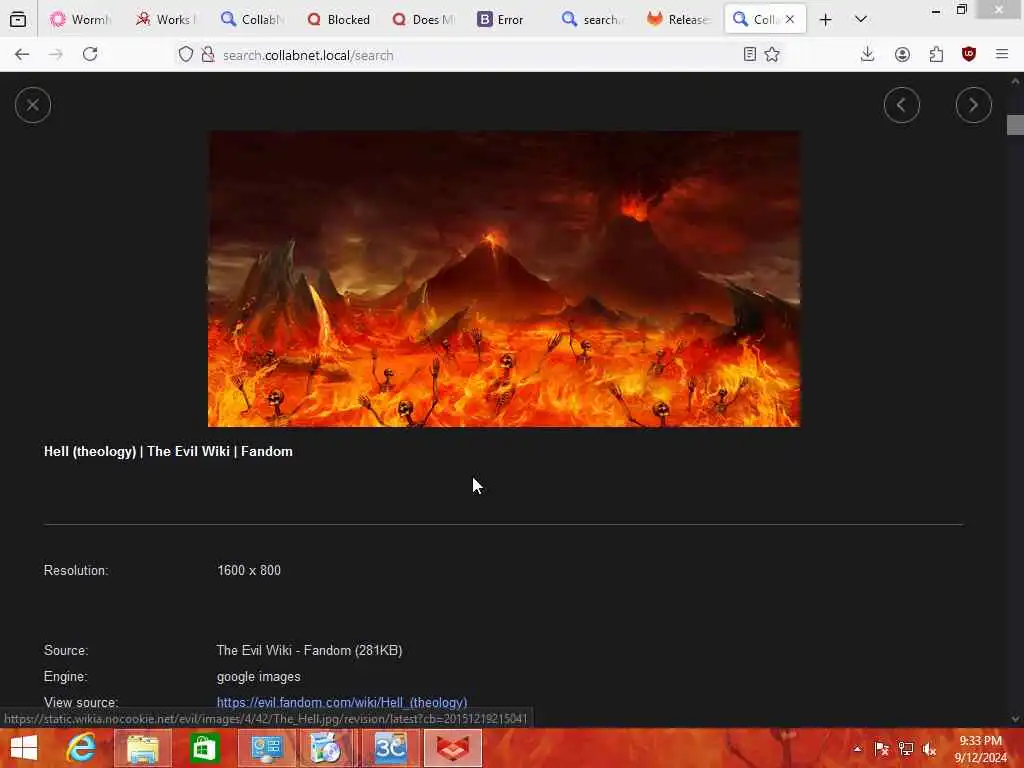Open the clock showing 9:33 PM

tap(981, 748)
